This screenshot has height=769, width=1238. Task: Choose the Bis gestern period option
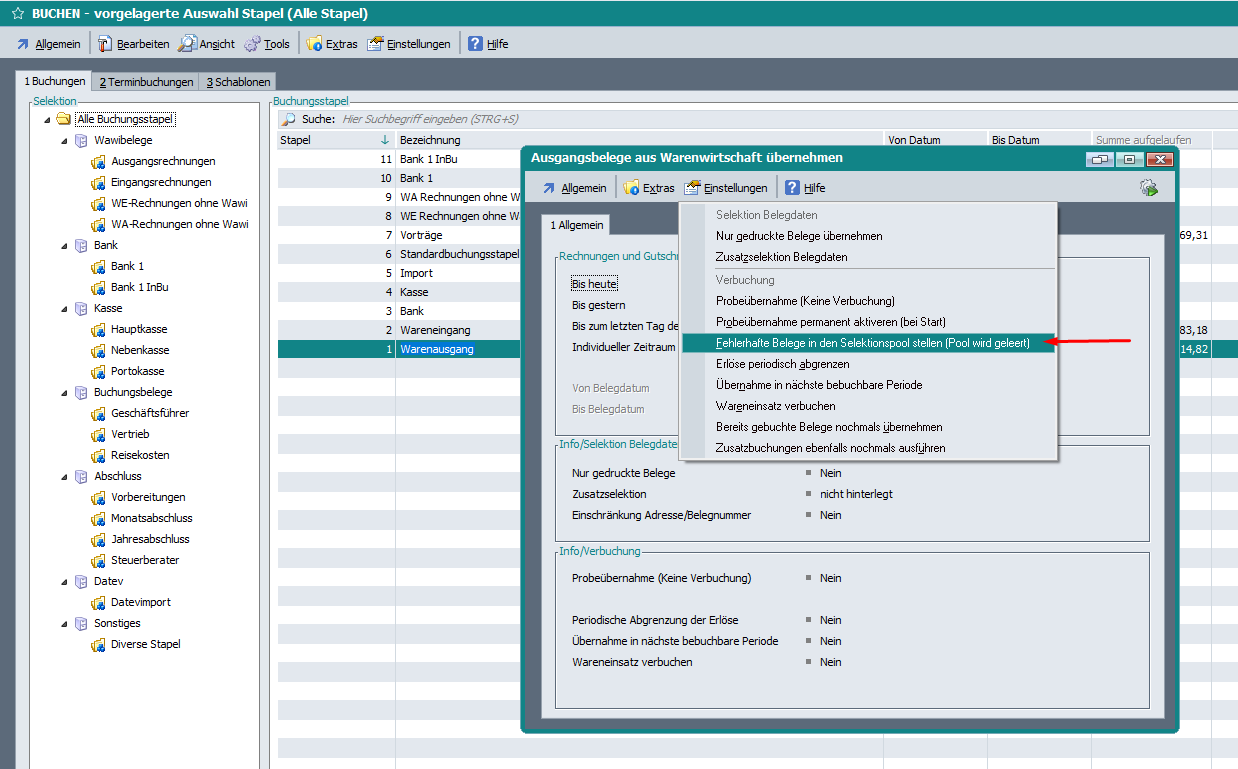point(598,305)
